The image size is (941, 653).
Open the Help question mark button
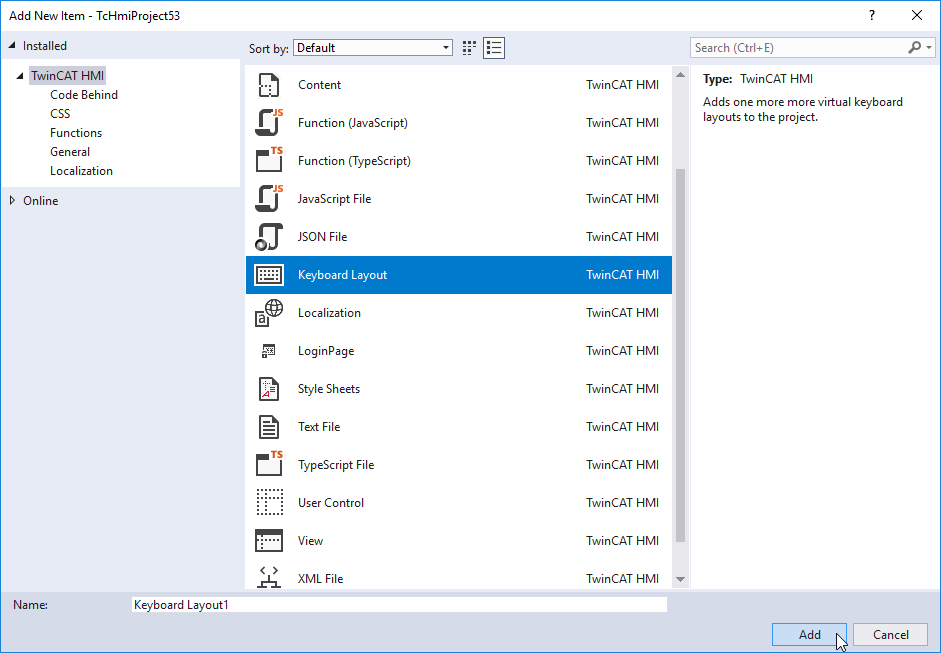[871, 16]
